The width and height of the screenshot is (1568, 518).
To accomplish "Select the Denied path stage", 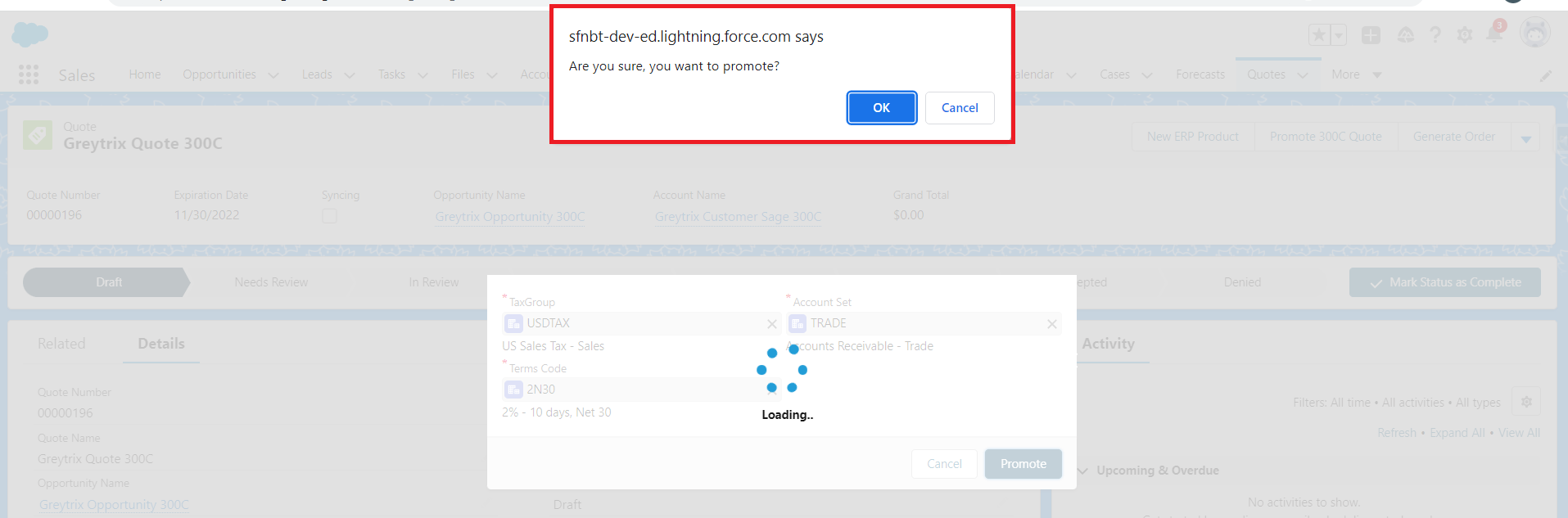I will 1242,282.
